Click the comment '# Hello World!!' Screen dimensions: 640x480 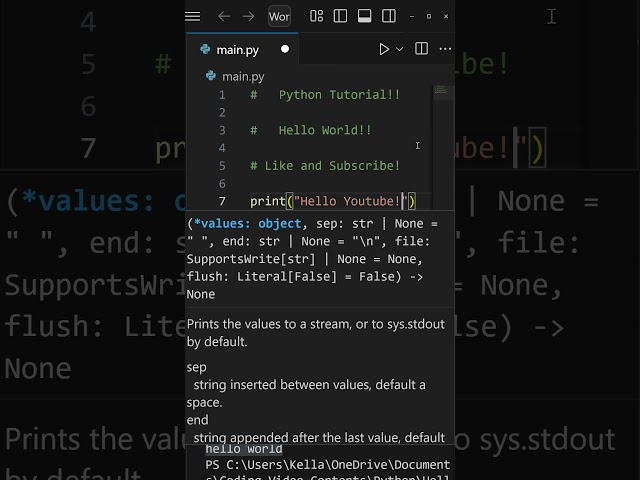pos(311,130)
